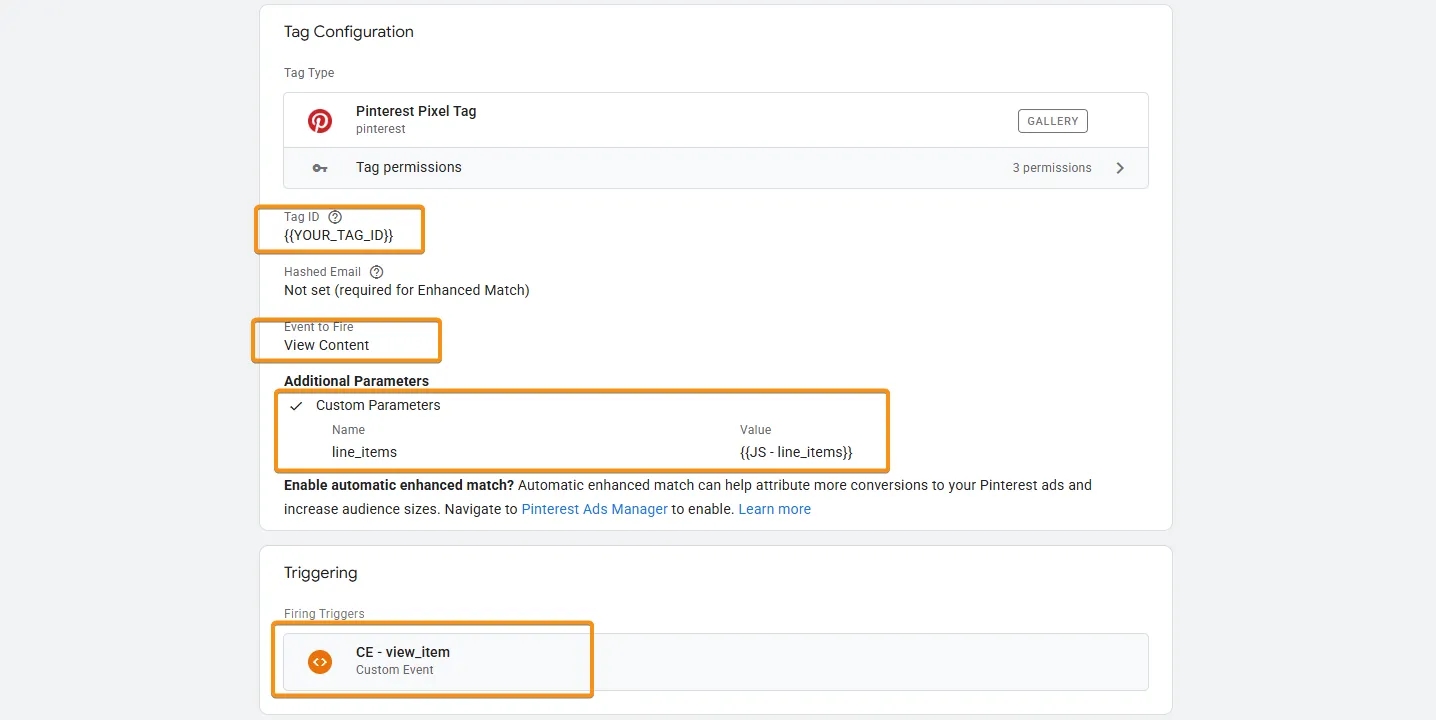
Task: Follow the Learn more link
Action: click(775, 509)
